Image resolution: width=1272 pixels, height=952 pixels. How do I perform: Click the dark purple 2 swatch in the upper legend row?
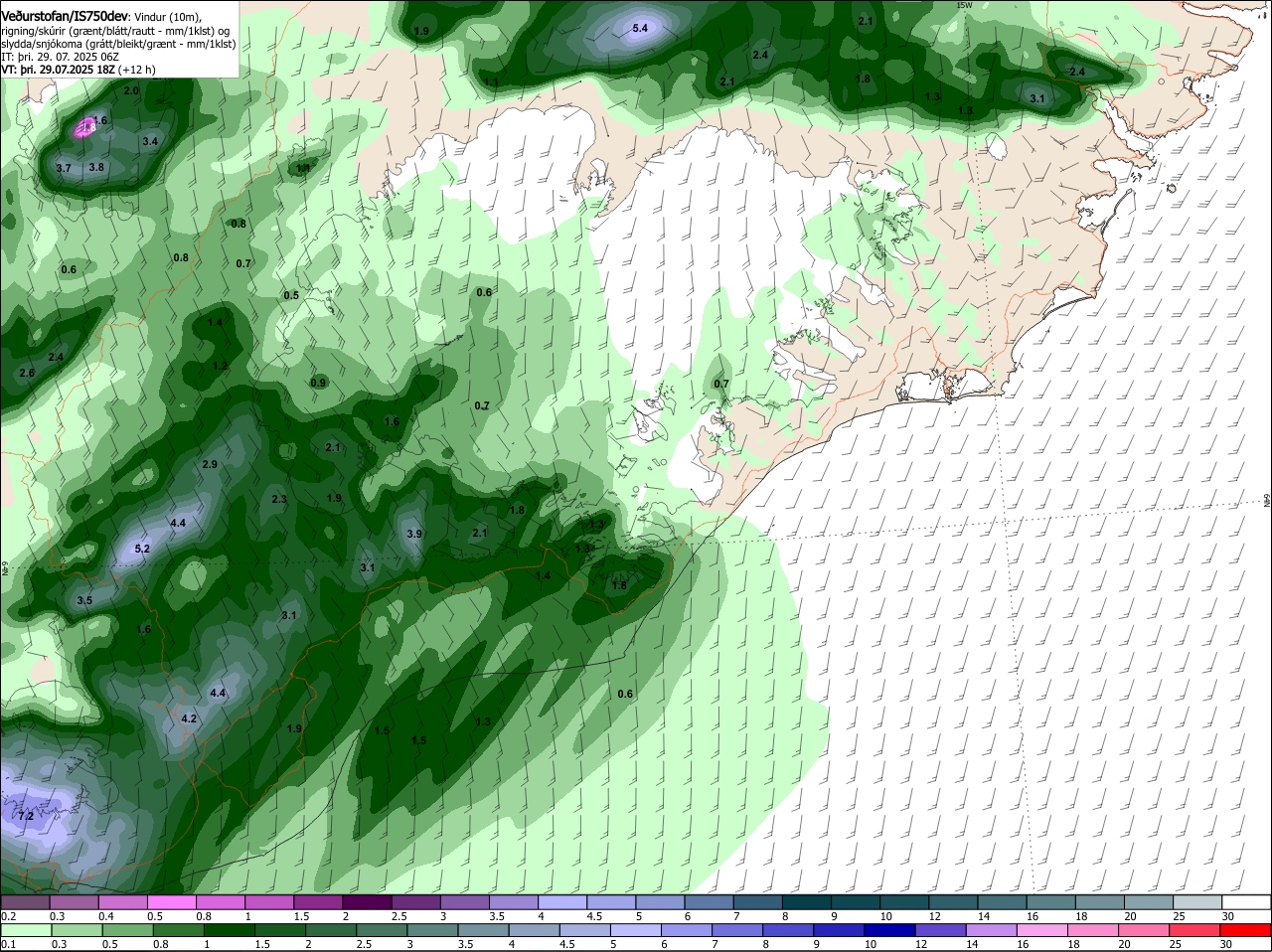tap(367, 902)
